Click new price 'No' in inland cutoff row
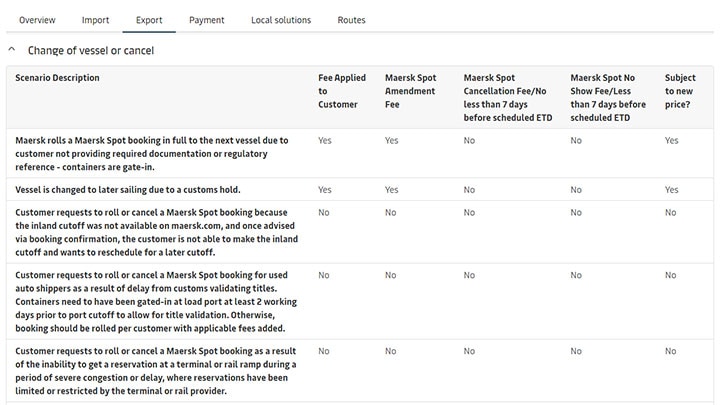This screenshot has width=720, height=405. click(670, 213)
